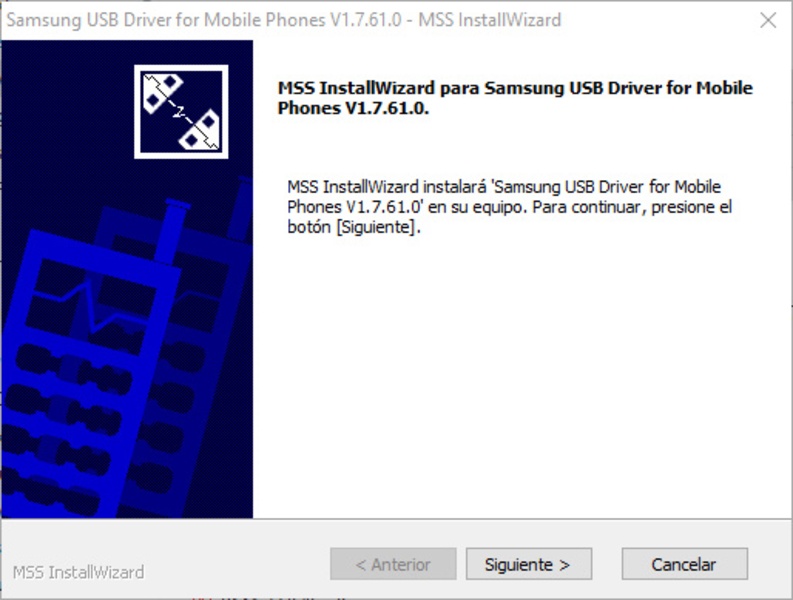Click the [Siguiente] word in the description
Viewport: 793px width, 600px height.
click(376, 227)
